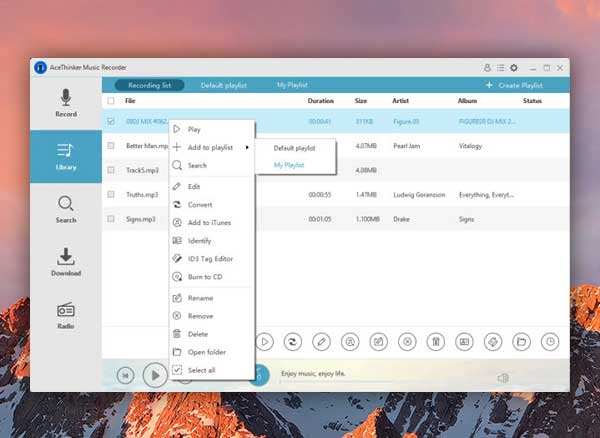The image size is (600, 438).
Task: Click the ID3 tag icon in bottom toolbar
Action: pos(493,342)
